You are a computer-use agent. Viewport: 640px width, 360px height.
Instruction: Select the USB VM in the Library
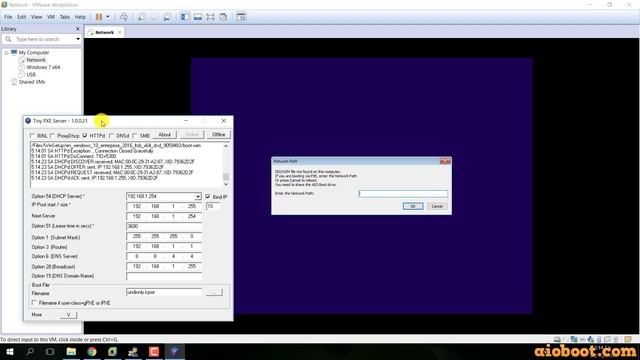(31, 75)
